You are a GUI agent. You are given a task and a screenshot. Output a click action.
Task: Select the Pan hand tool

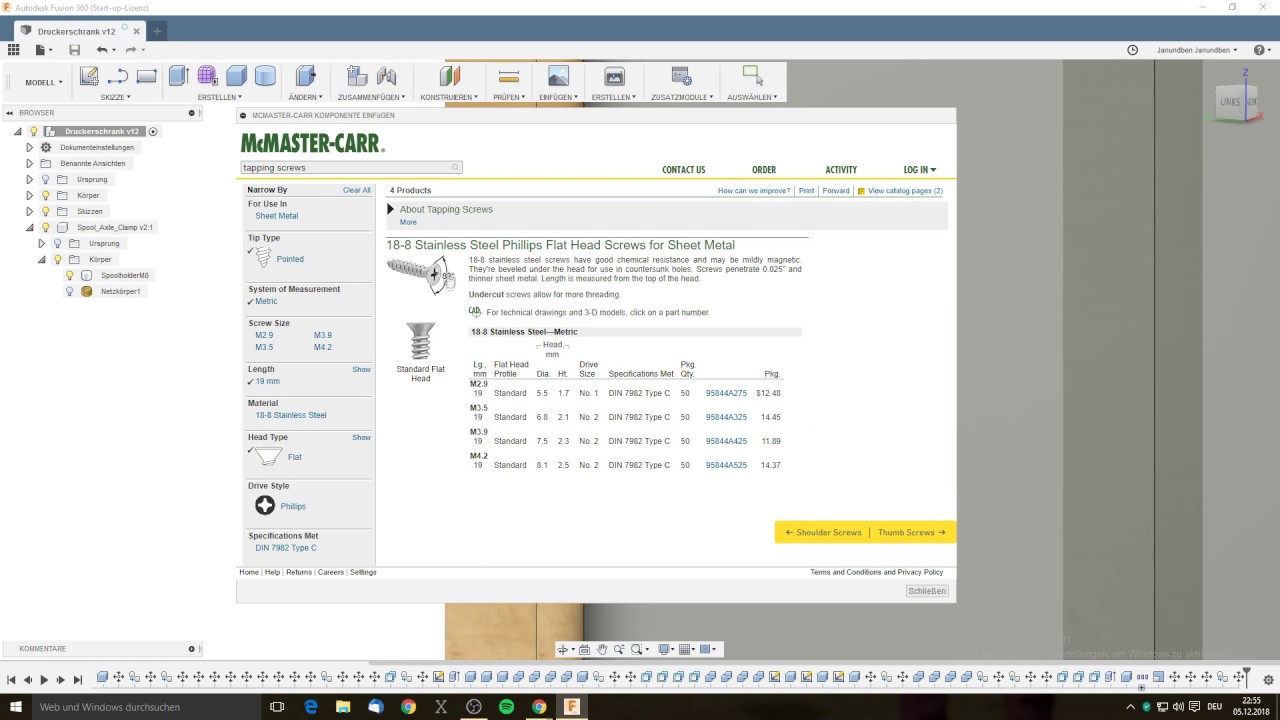tap(602, 649)
